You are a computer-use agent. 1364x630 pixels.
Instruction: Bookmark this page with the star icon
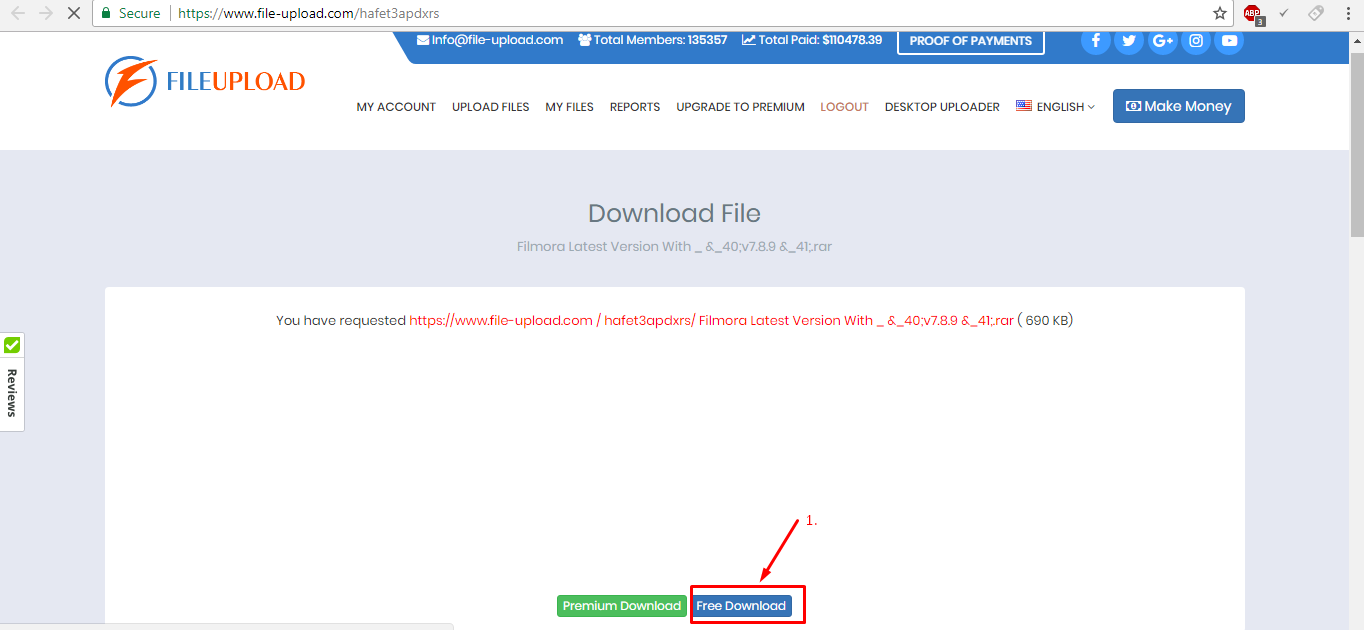coord(1220,14)
